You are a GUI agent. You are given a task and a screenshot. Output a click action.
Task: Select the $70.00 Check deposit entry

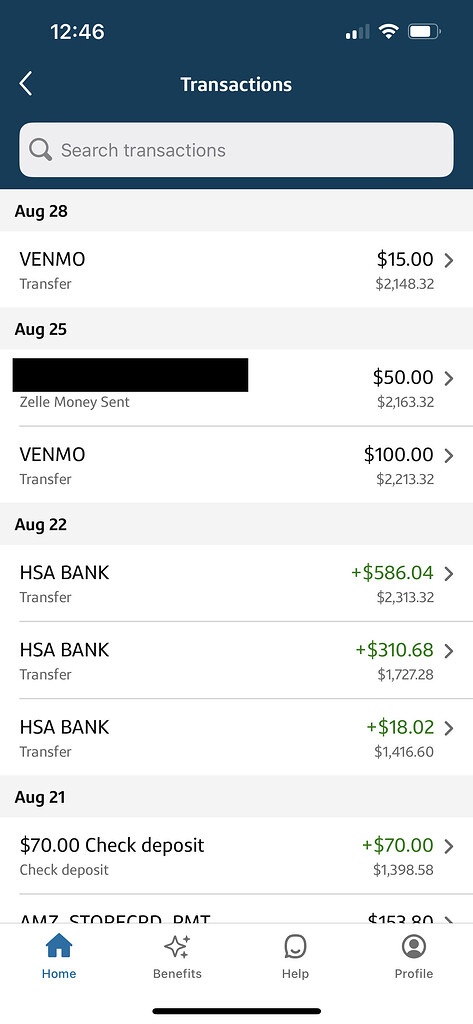(236, 856)
